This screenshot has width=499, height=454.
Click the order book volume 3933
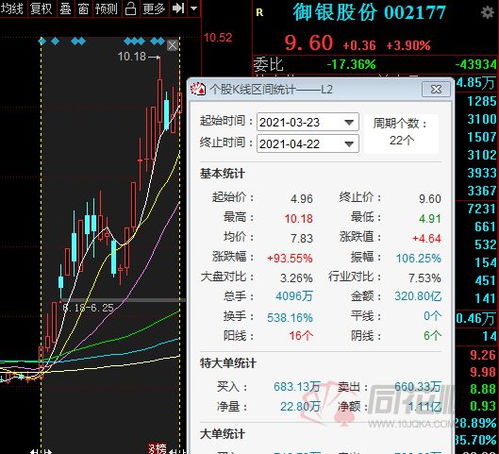tap(482, 173)
